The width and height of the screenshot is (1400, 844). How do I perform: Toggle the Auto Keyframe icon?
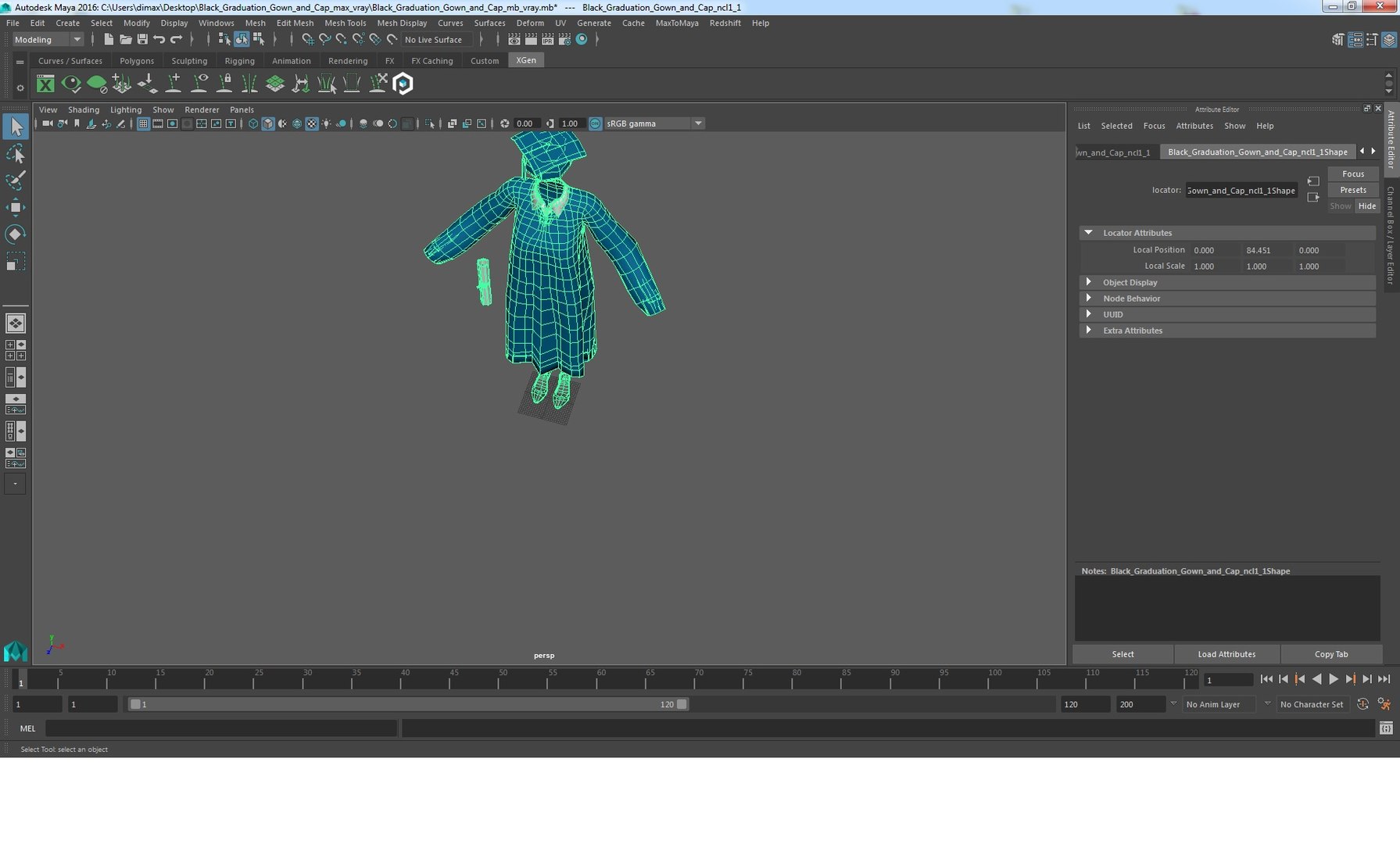click(1362, 704)
